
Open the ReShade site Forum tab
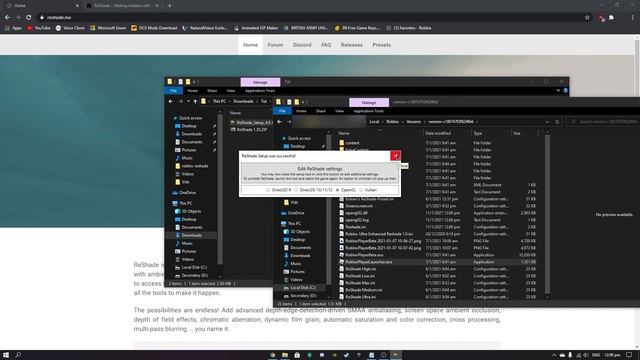275,45
